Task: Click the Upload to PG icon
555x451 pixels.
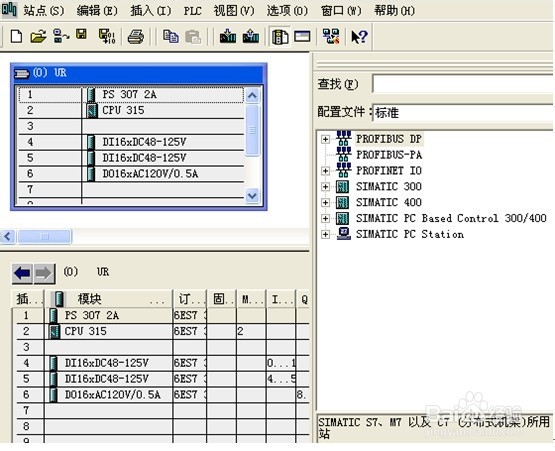Action: tap(251, 36)
